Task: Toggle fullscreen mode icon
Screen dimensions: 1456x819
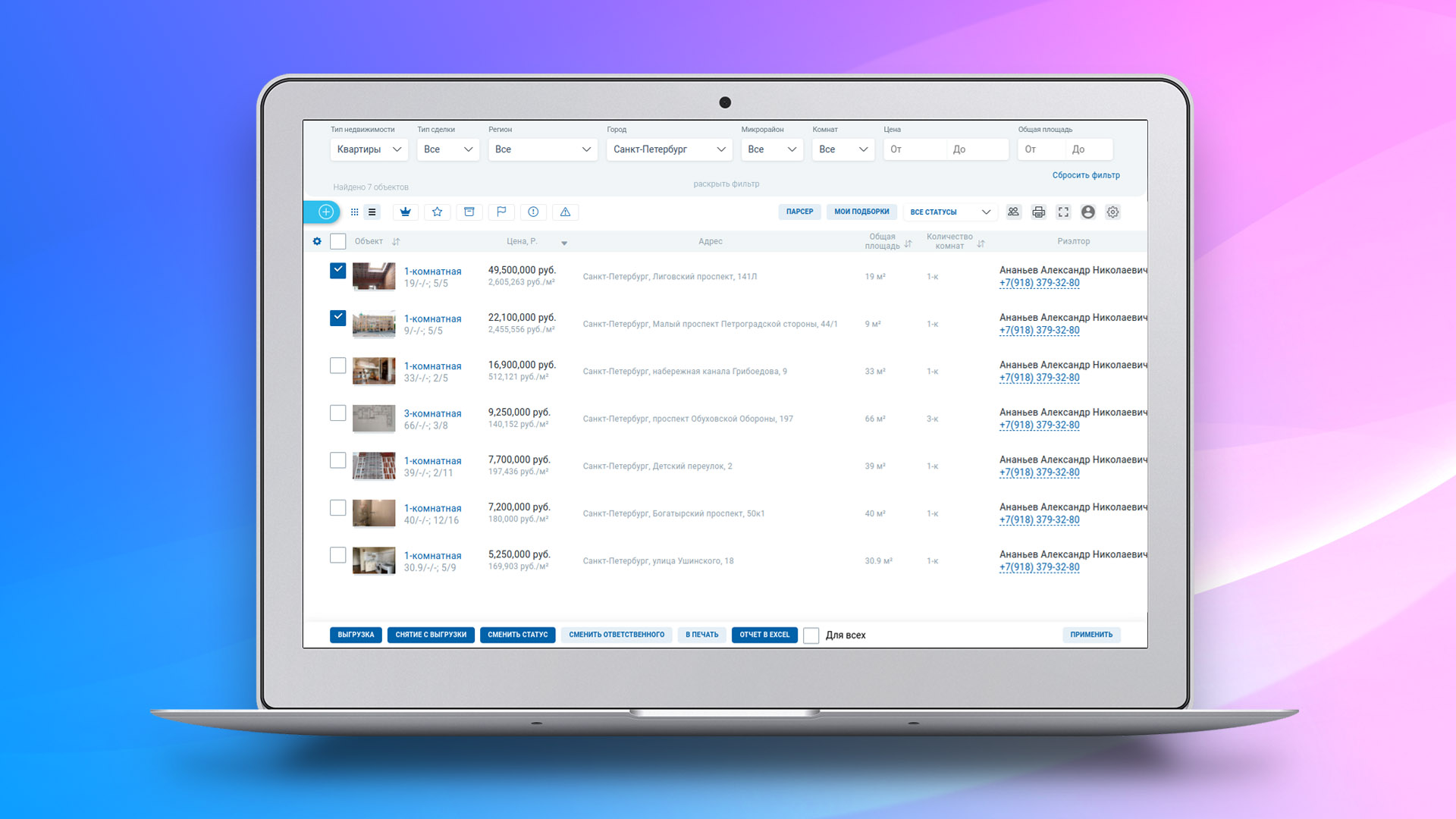Action: (1063, 212)
